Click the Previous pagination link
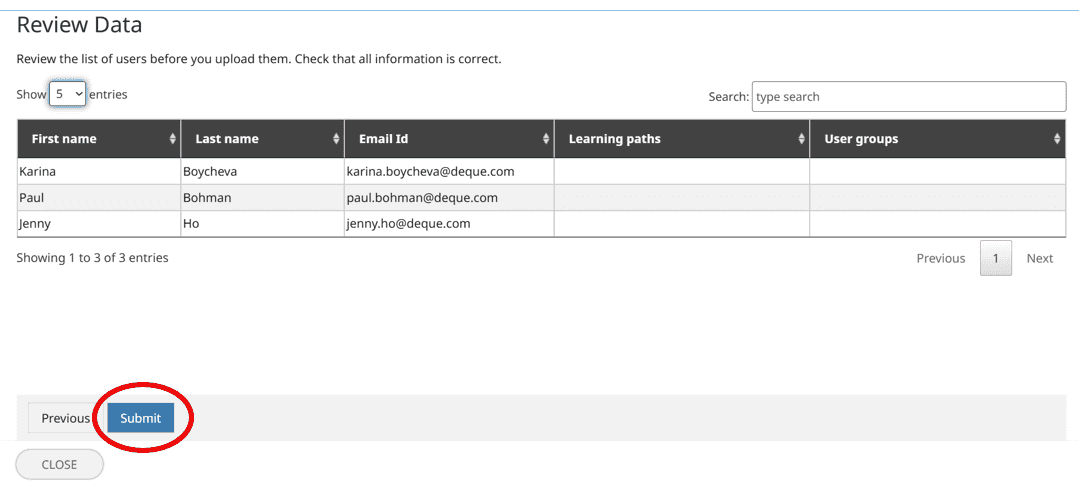 [x=940, y=258]
